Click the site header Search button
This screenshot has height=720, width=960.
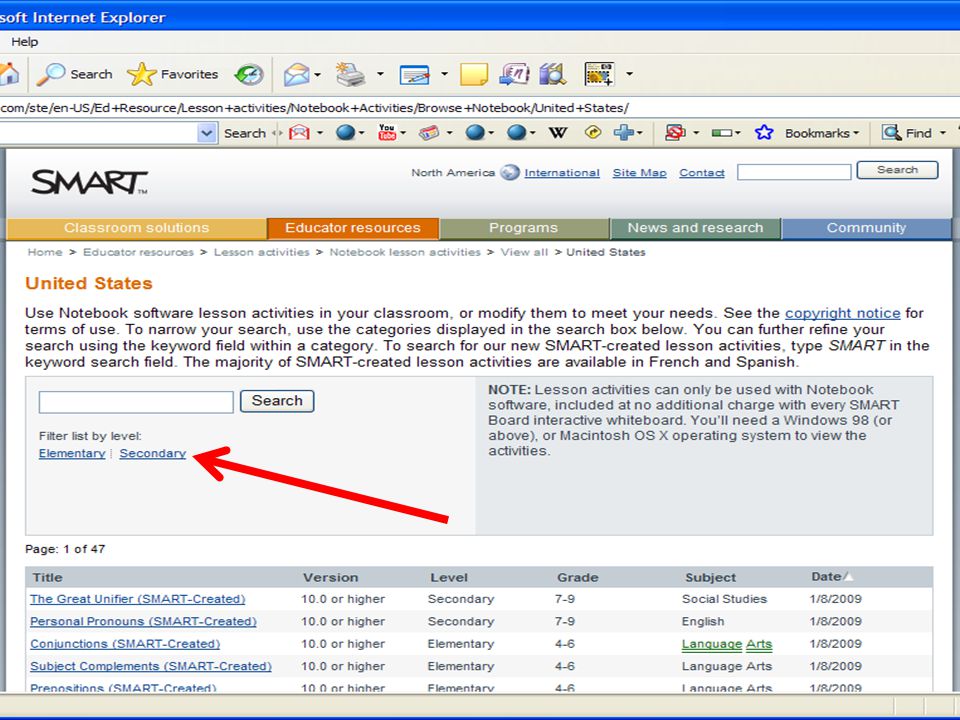(x=898, y=170)
